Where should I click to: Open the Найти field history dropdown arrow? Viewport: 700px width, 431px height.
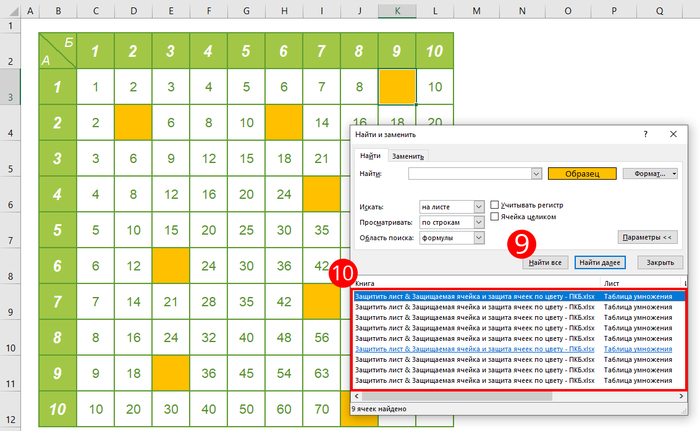click(x=536, y=174)
